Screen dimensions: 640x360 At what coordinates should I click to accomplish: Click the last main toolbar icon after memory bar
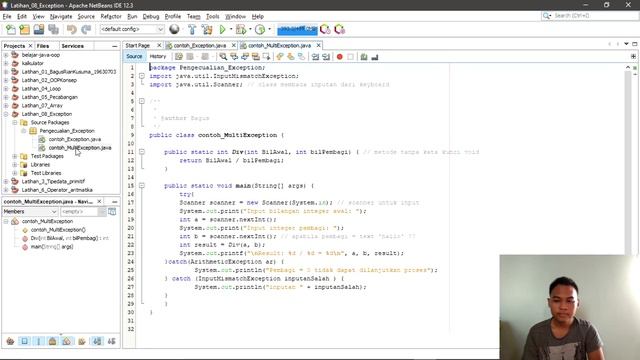[x=339, y=29]
